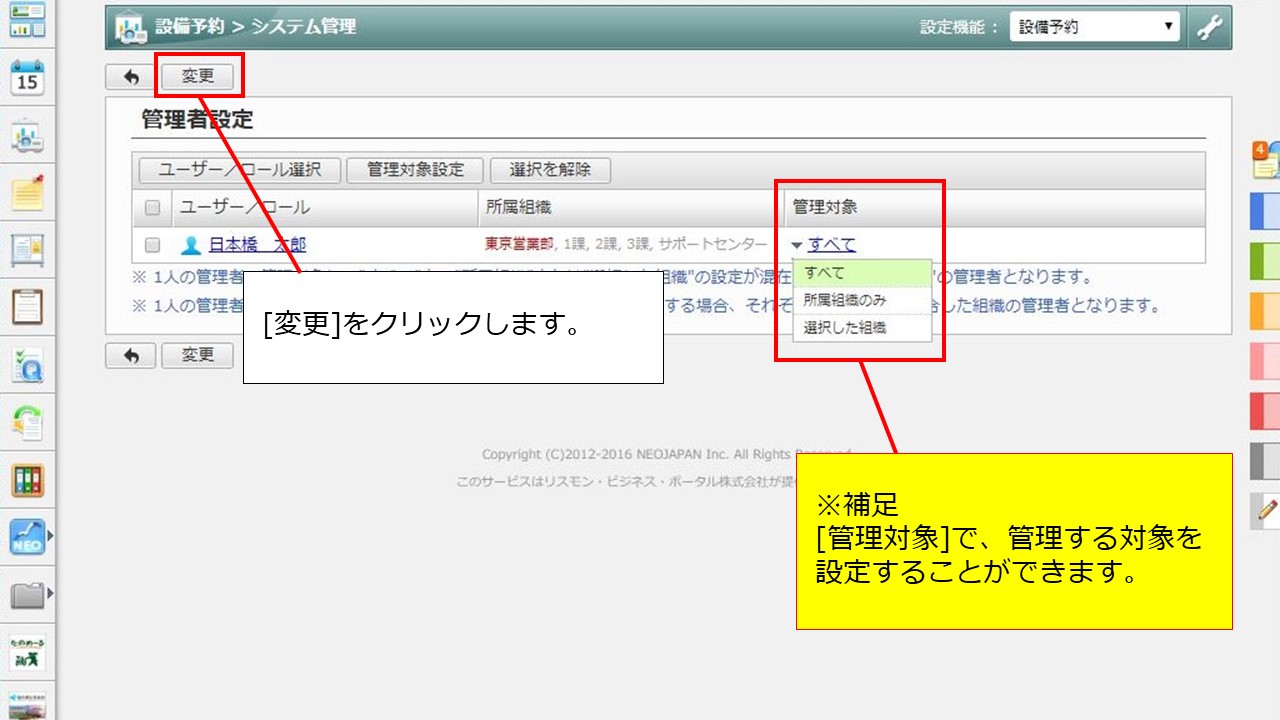Expand the NEO chart icon submenu arrow
This screenshot has width=1280, height=720.
[50, 538]
